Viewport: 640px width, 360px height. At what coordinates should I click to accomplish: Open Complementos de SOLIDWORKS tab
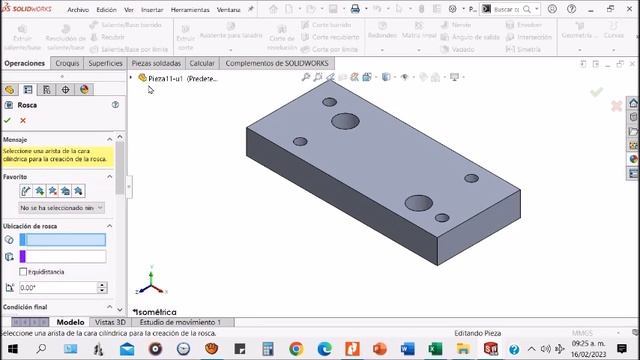(277, 63)
